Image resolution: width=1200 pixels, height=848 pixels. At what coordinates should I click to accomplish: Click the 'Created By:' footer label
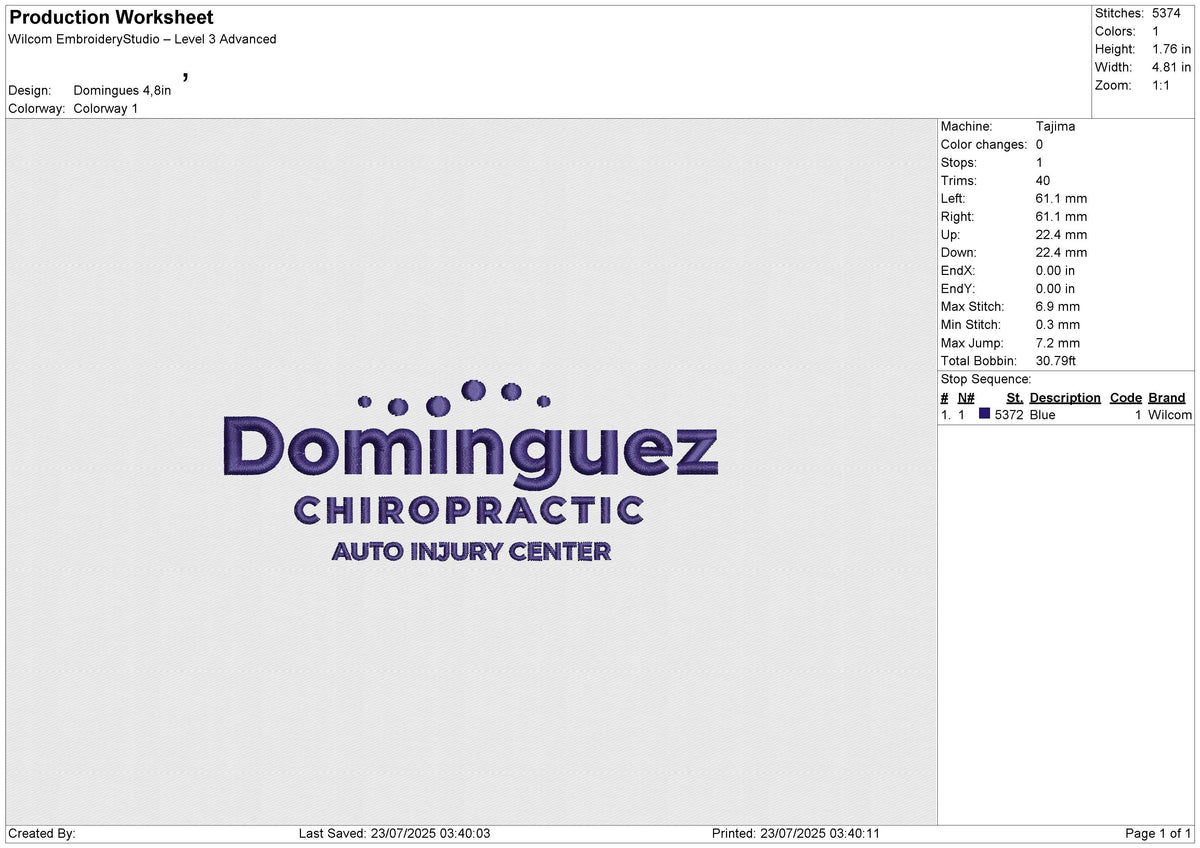(x=42, y=834)
